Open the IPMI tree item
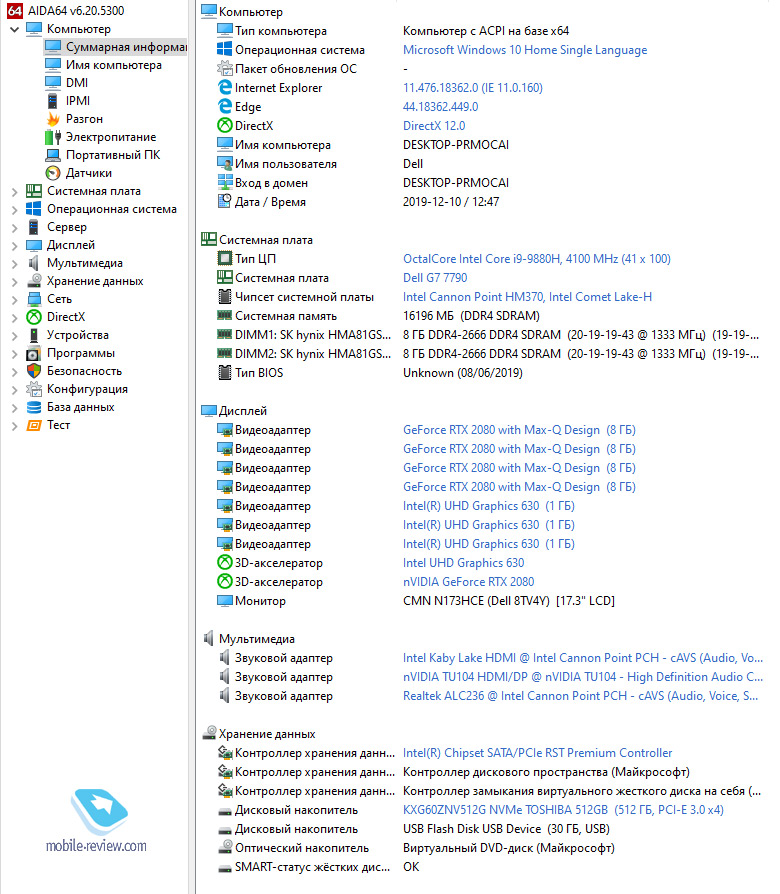 [78, 101]
